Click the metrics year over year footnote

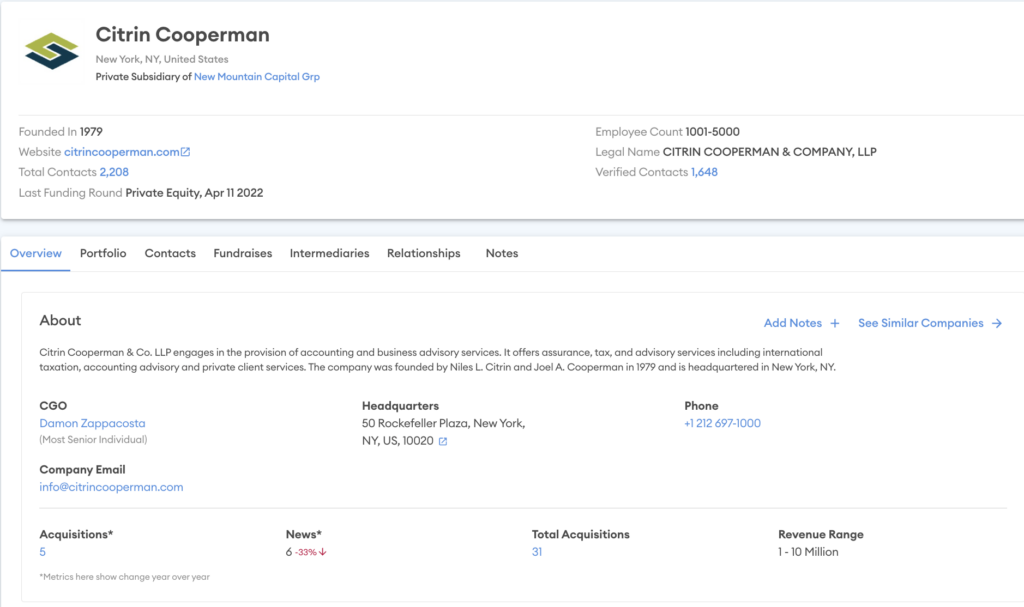[125, 577]
